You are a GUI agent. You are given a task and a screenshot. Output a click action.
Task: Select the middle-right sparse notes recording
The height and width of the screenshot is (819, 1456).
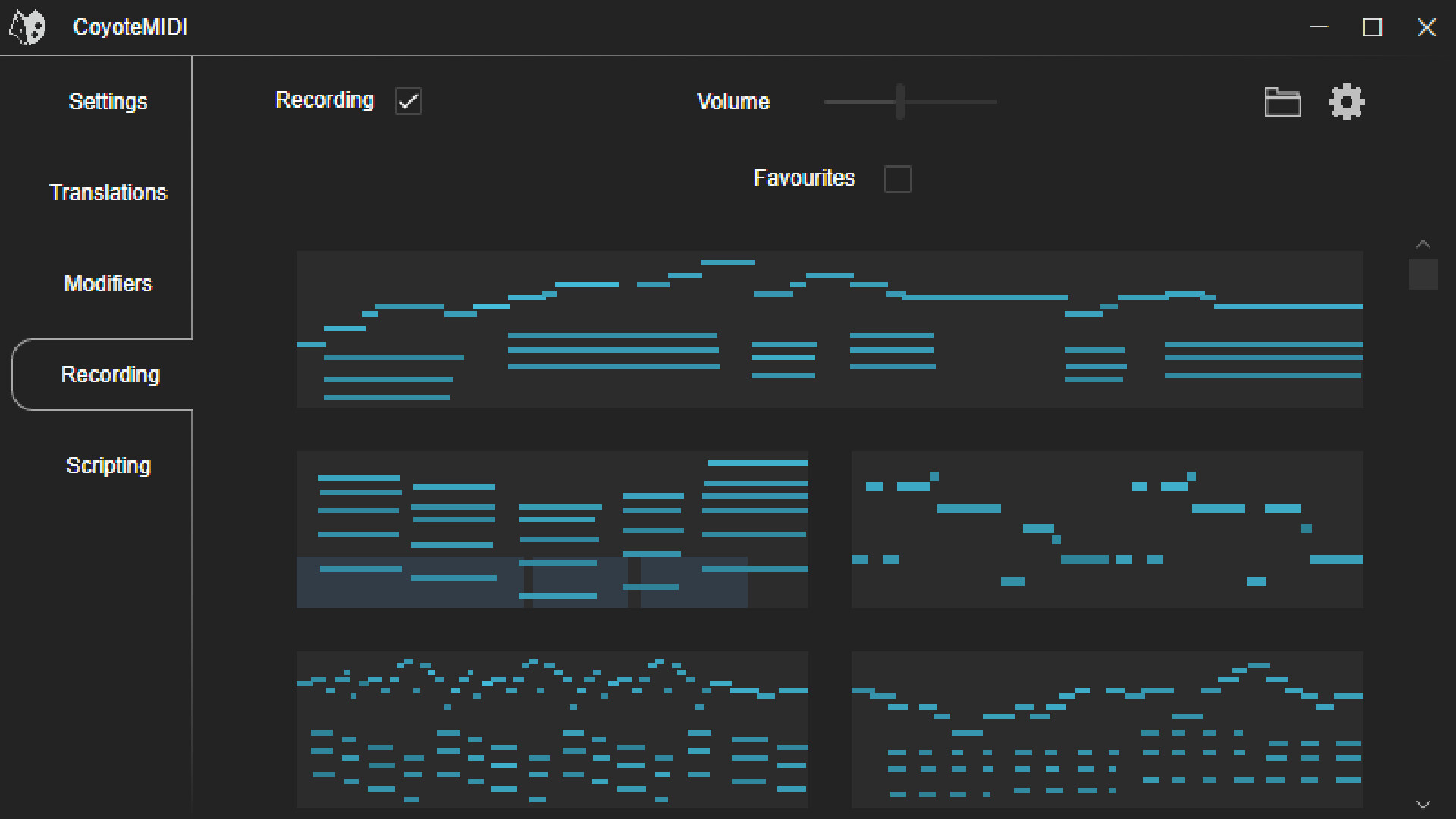coord(1107,529)
